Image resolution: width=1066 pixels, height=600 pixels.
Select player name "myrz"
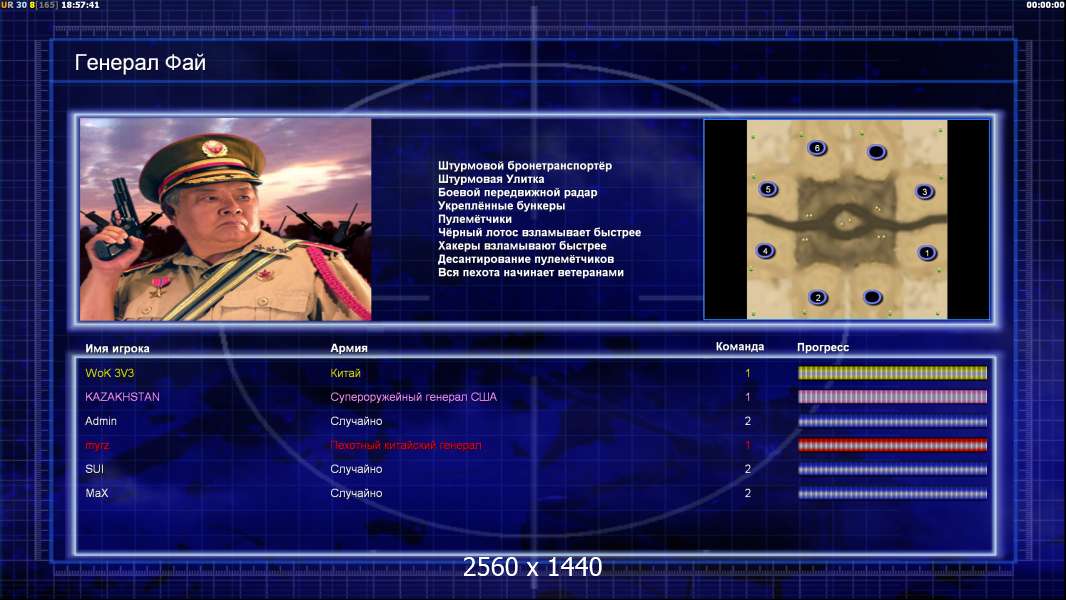pos(97,446)
